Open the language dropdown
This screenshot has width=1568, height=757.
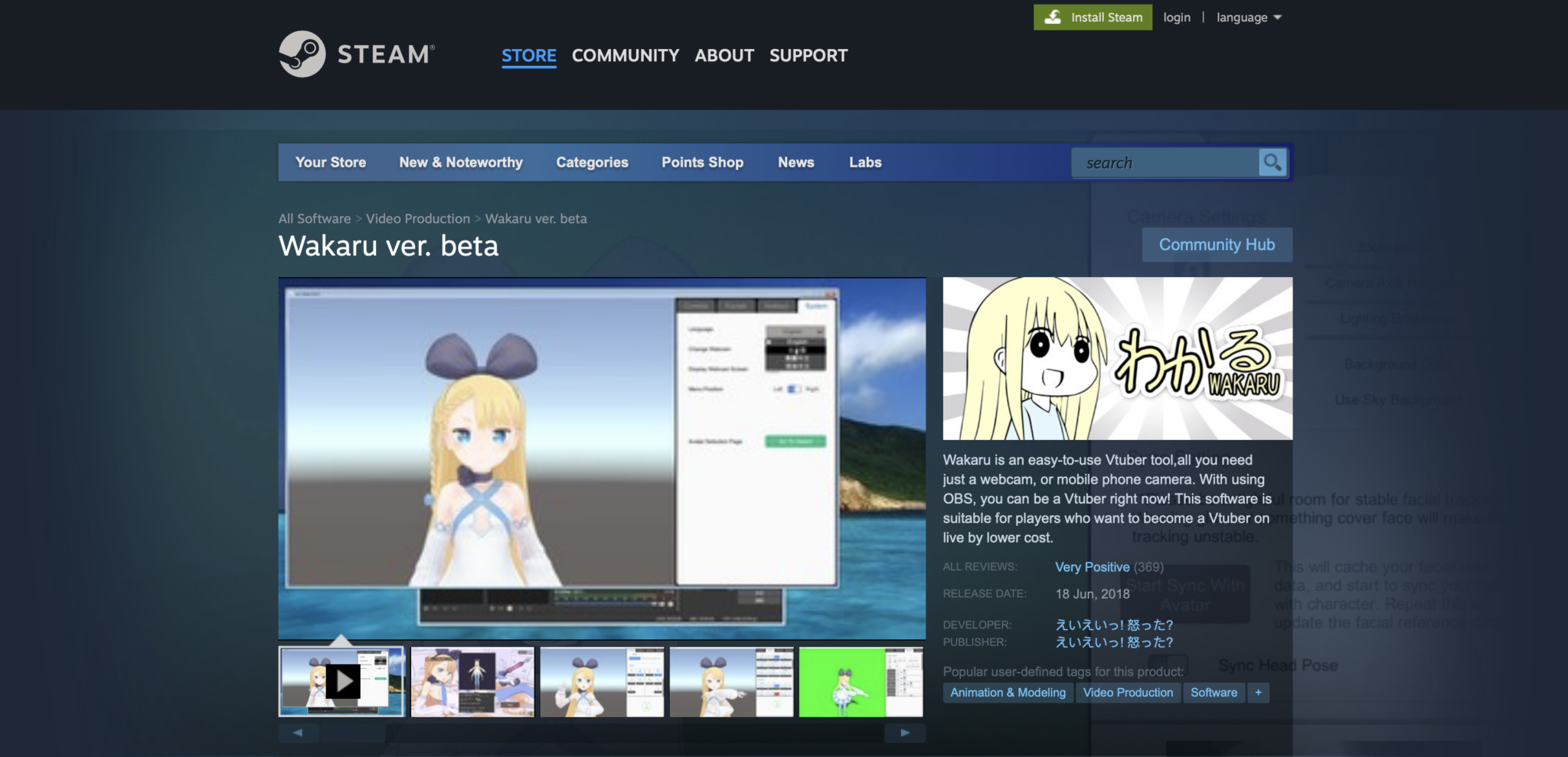(1248, 17)
